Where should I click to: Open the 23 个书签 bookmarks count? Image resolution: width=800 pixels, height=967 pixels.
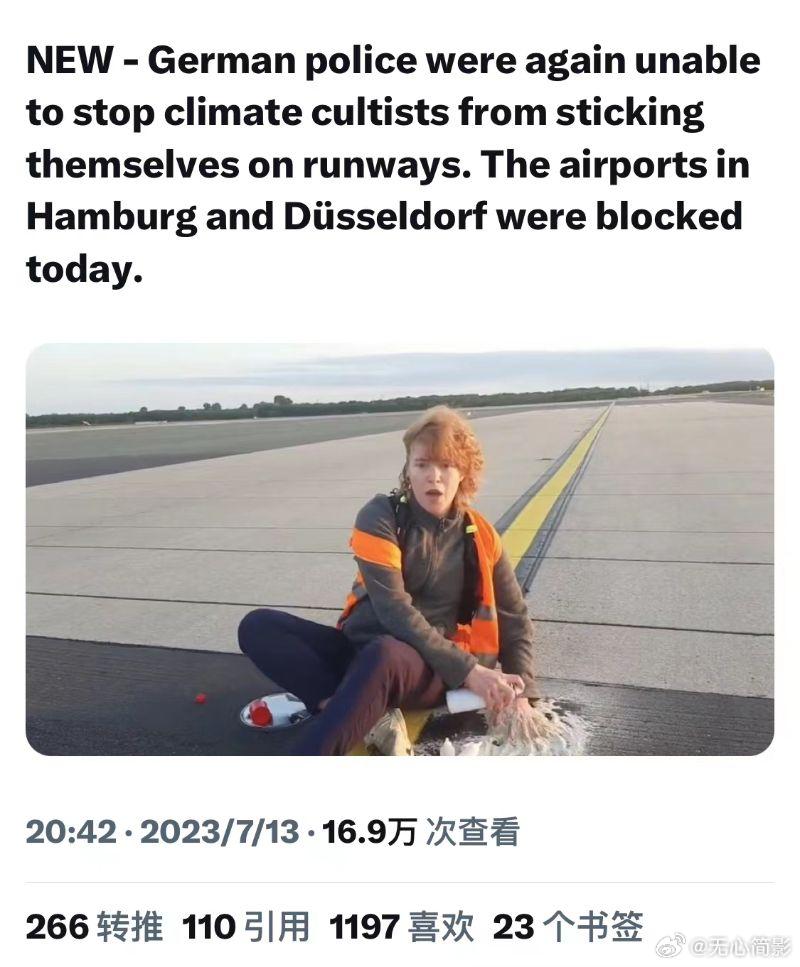(568, 926)
